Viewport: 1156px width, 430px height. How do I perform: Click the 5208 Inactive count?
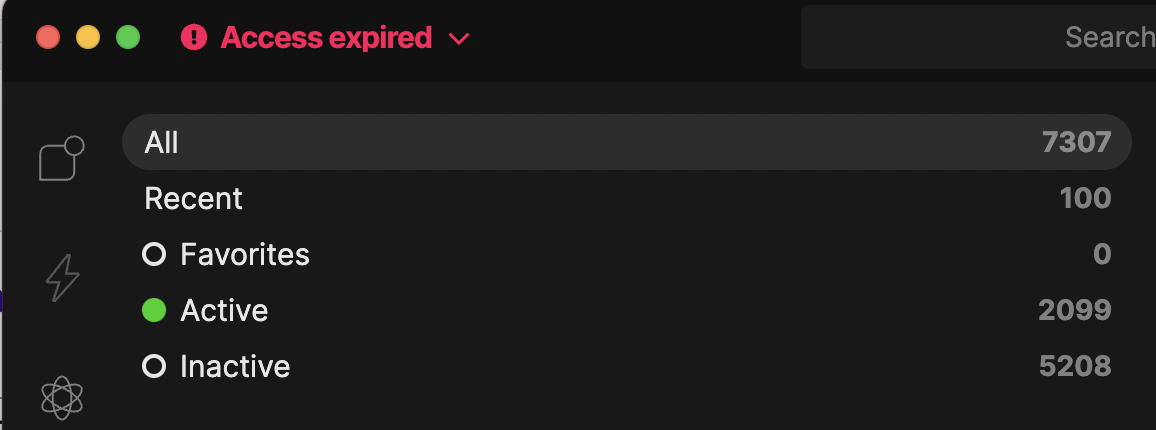[1075, 367]
